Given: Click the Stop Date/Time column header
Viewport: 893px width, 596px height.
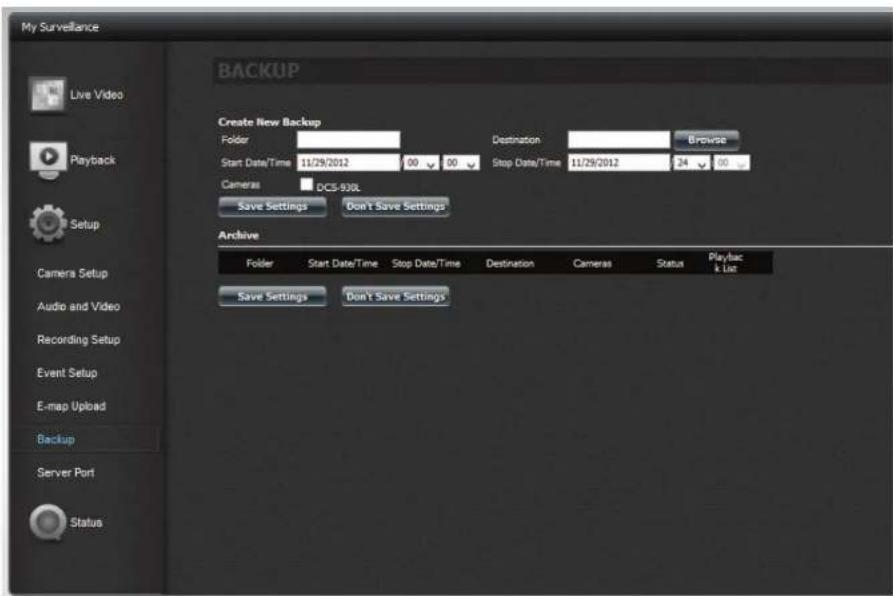Looking at the screenshot, I should [426, 263].
